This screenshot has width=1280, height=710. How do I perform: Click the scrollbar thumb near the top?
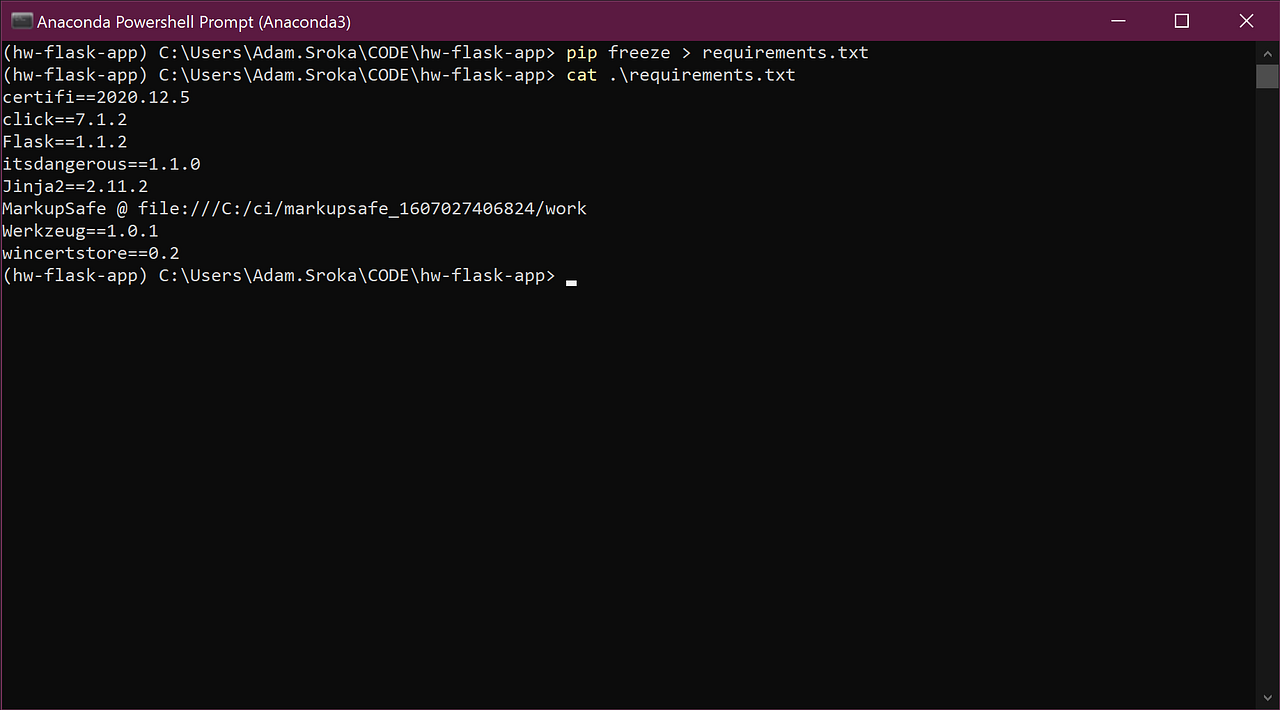(x=1268, y=75)
